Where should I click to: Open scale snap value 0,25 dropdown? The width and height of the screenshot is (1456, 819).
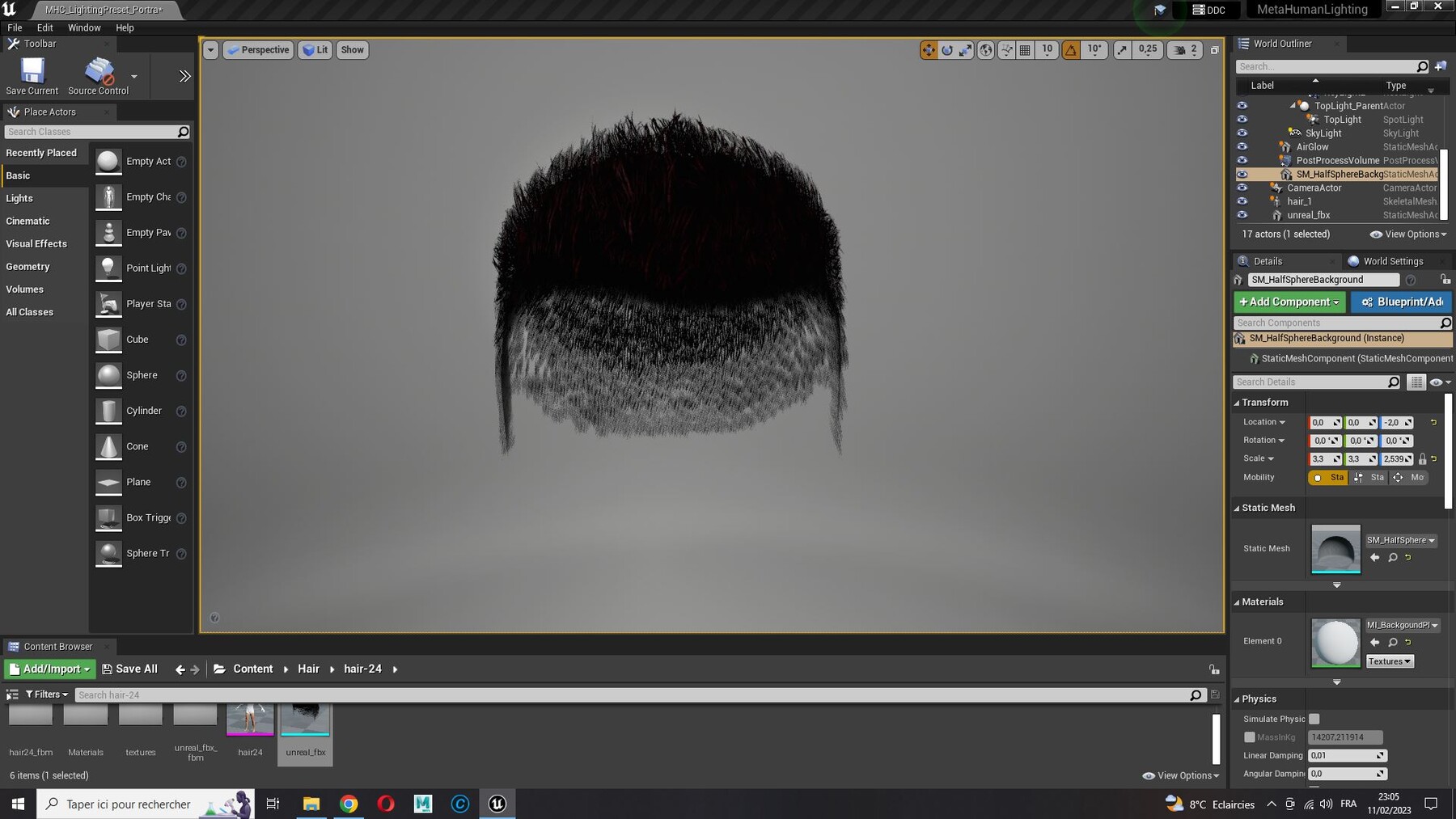click(x=1147, y=50)
